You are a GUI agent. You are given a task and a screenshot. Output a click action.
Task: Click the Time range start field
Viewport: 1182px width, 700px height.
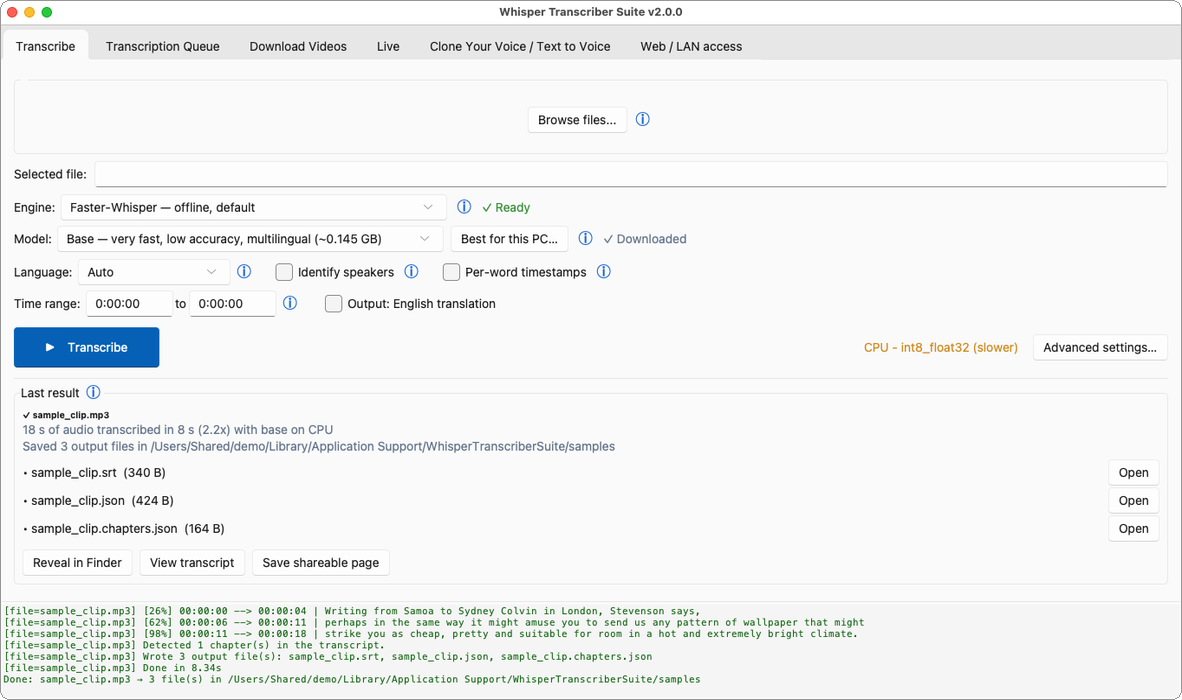point(129,304)
